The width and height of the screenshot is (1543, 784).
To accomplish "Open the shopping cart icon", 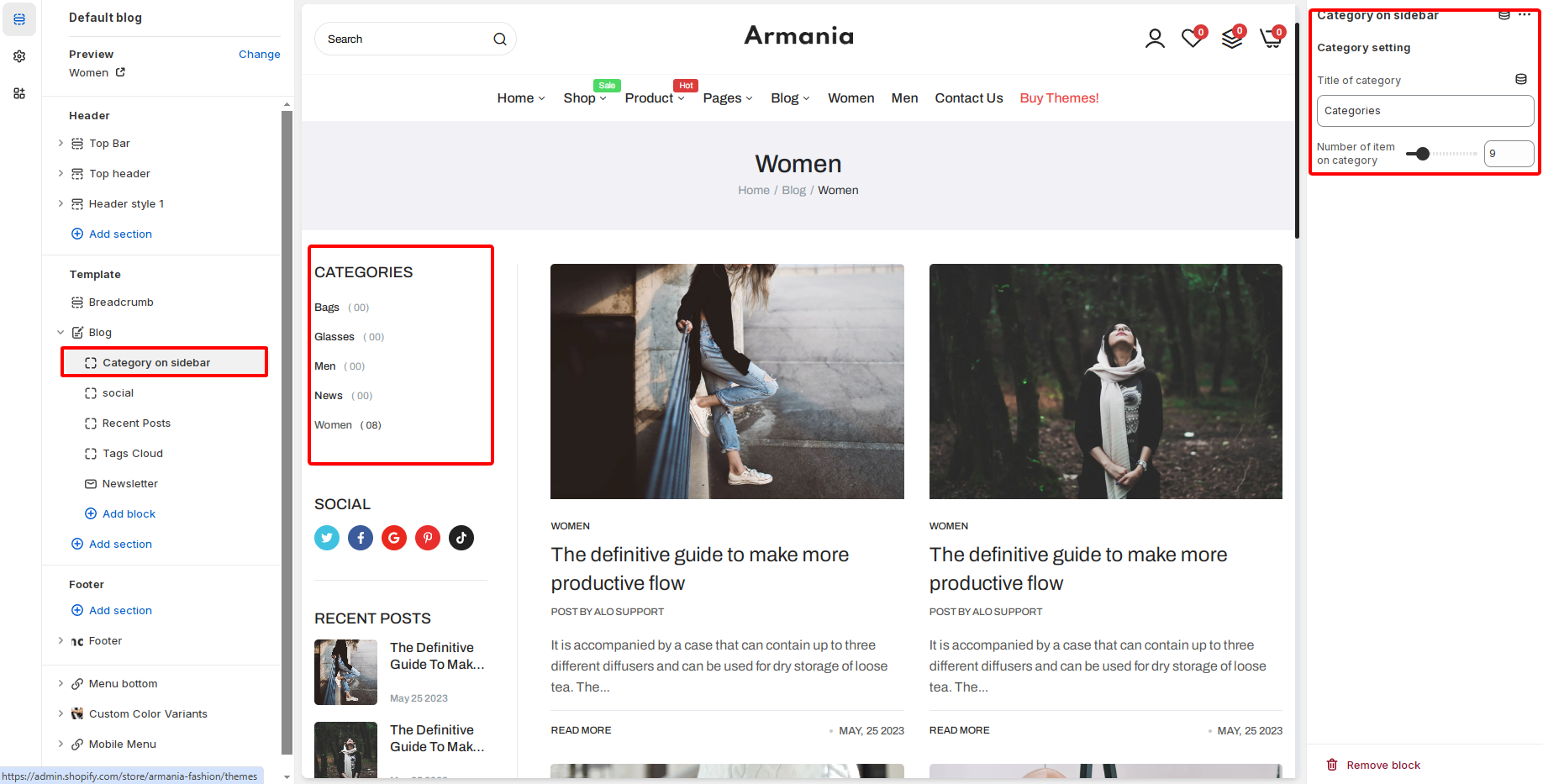I will click(1271, 39).
